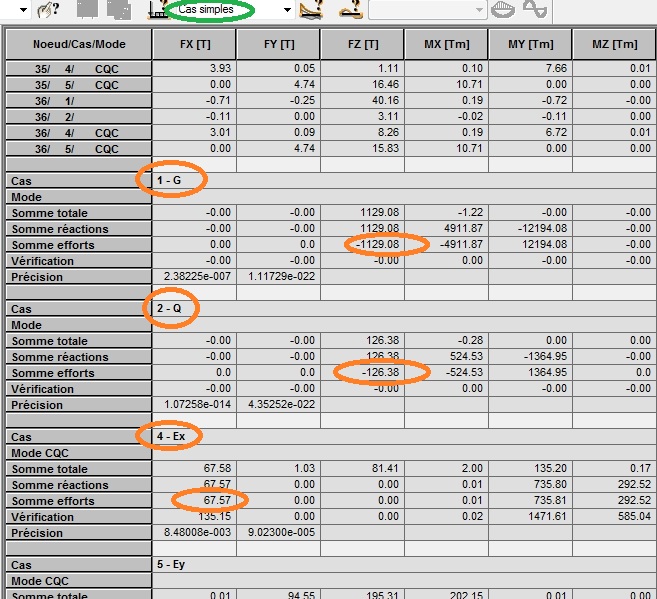Click the MZ [Tm] column header
This screenshot has height=599, width=657.
(614, 44)
